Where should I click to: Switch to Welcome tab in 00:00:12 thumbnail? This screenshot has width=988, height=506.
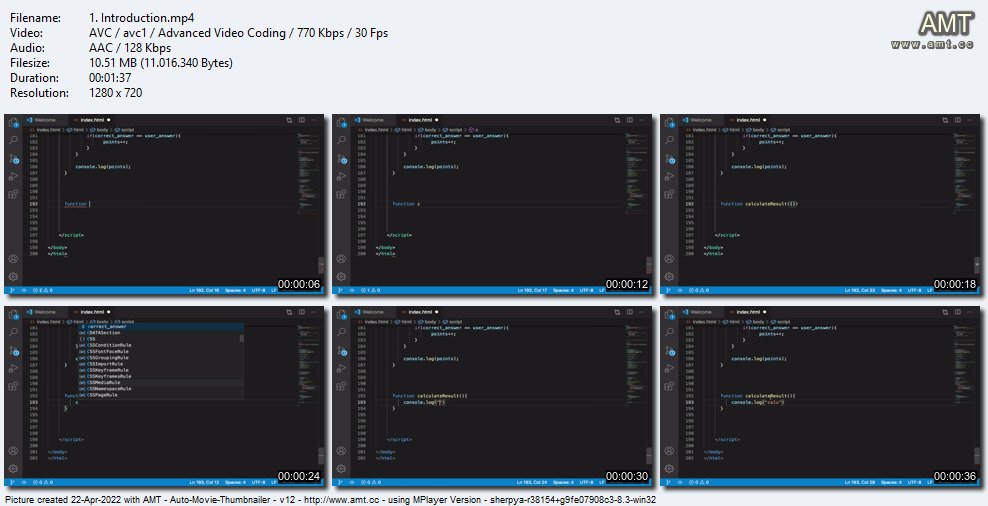click(370, 120)
